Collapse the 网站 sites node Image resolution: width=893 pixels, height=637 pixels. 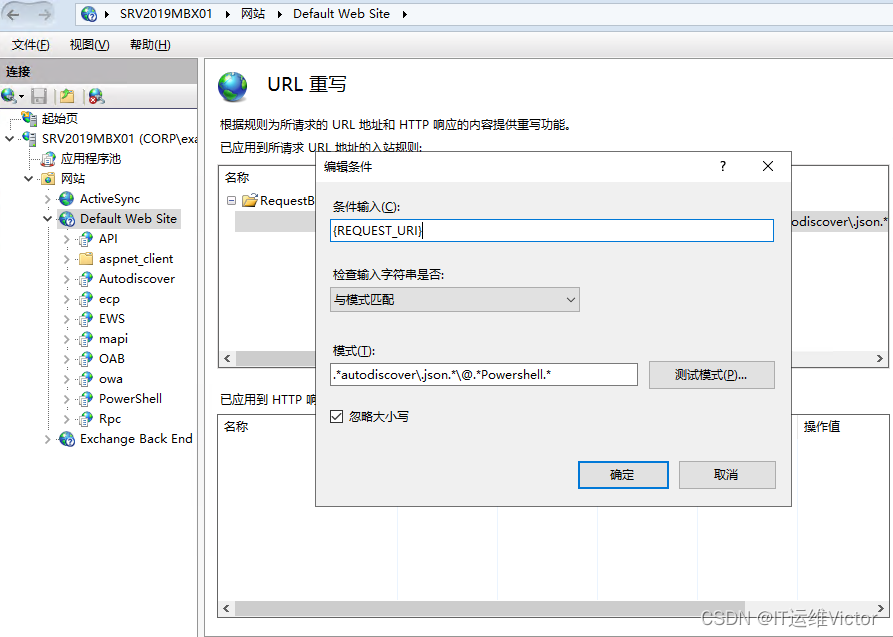pyautogui.click(x=28, y=178)
